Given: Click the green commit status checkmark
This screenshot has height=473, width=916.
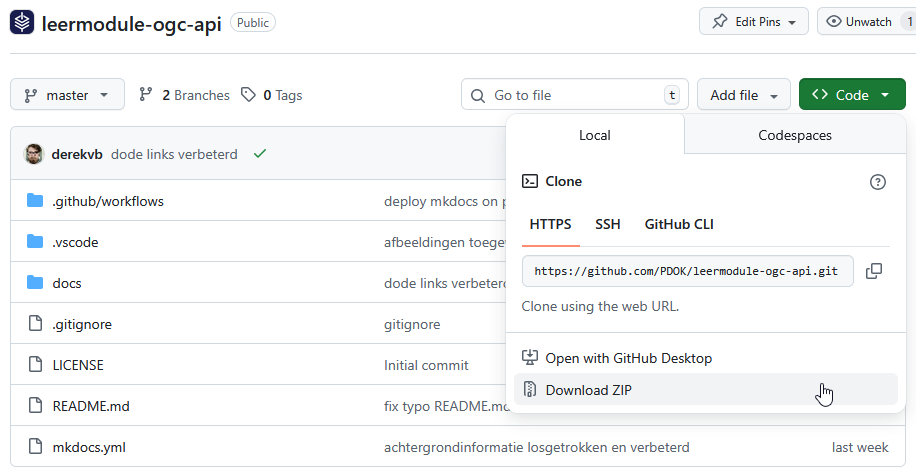Looking at the screenshot, I should 260,154.
